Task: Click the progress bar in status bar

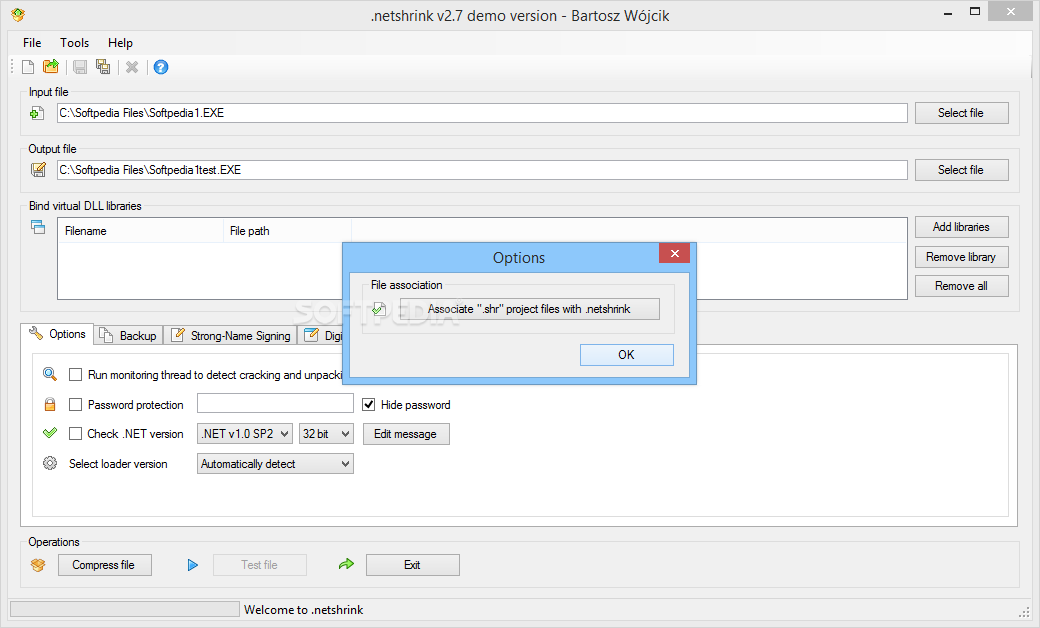Action: tap(125, 609)
